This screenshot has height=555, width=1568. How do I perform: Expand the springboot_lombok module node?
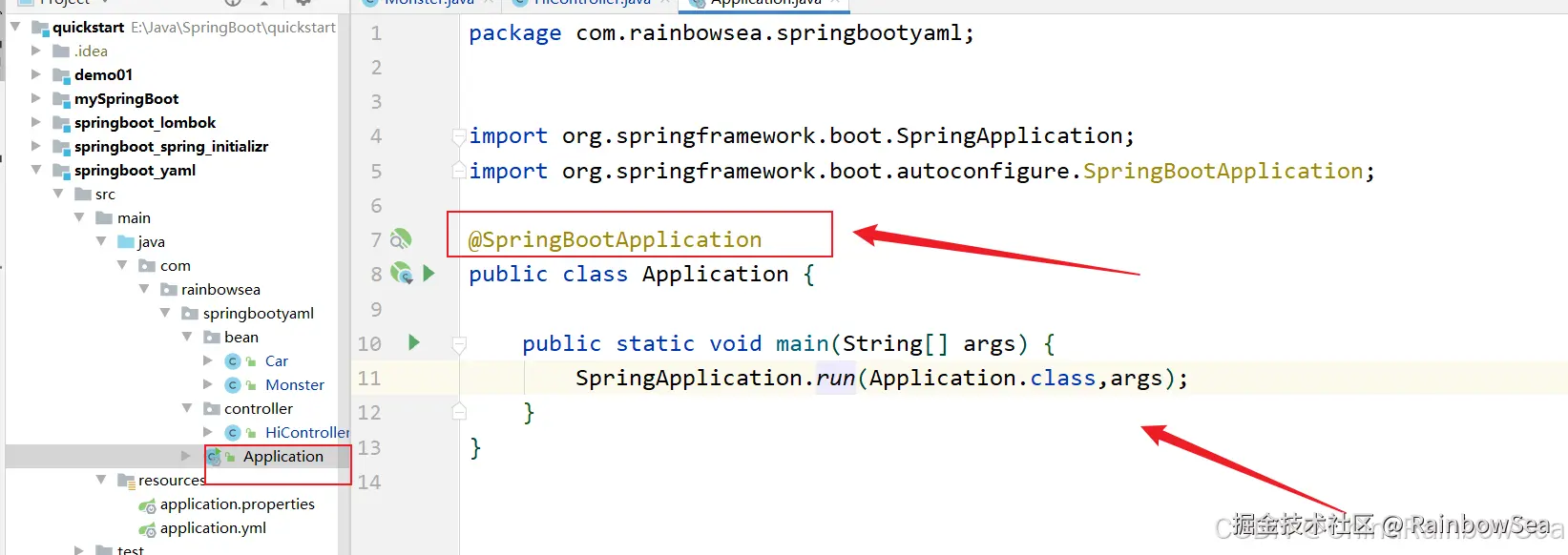point(36,122)
